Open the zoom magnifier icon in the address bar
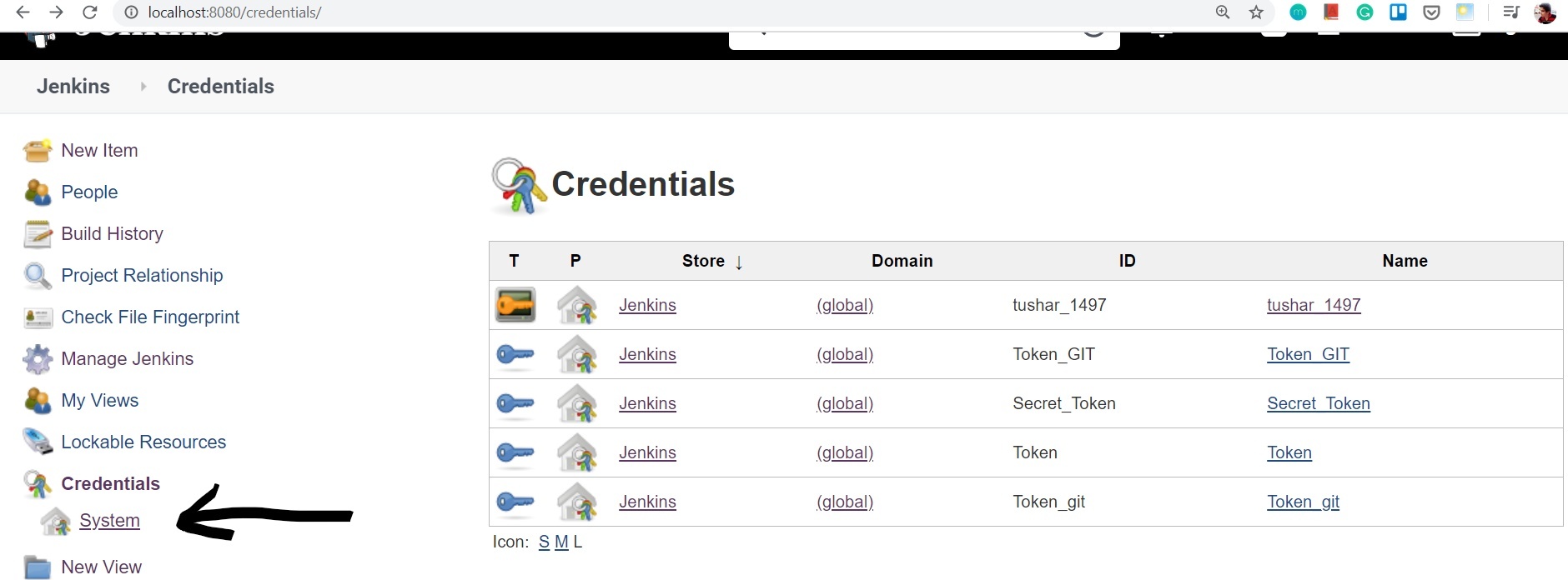This screenshot has width=1568, height=580. (x=1223, y=12)
